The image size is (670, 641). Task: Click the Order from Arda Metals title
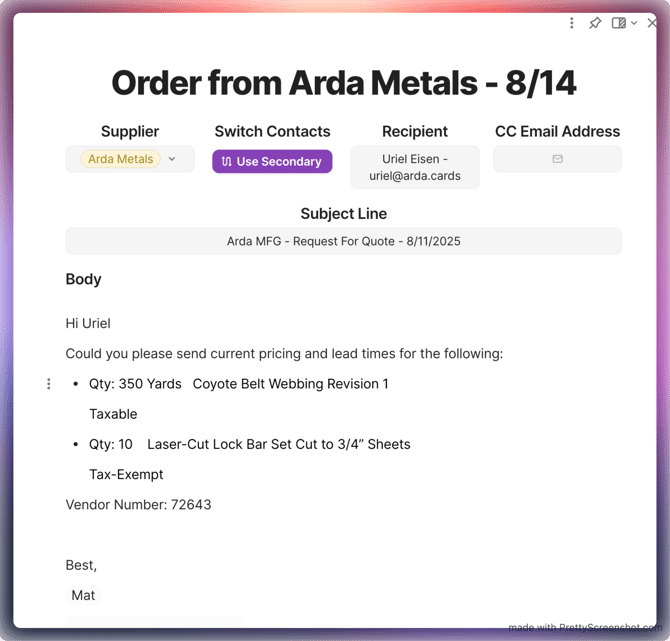point(343,82)
